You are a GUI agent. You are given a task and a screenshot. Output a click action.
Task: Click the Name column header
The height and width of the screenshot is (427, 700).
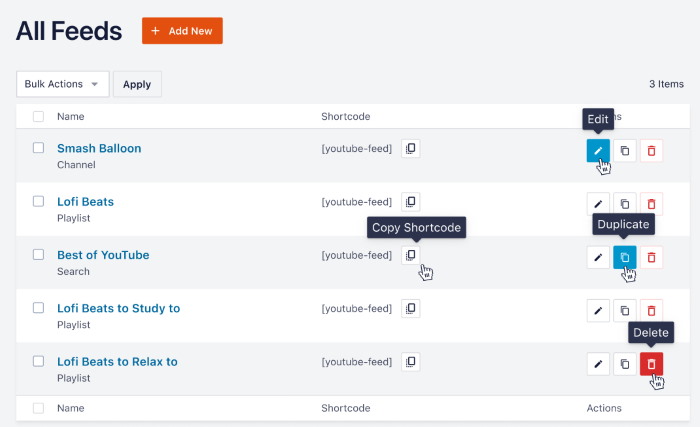70,117
